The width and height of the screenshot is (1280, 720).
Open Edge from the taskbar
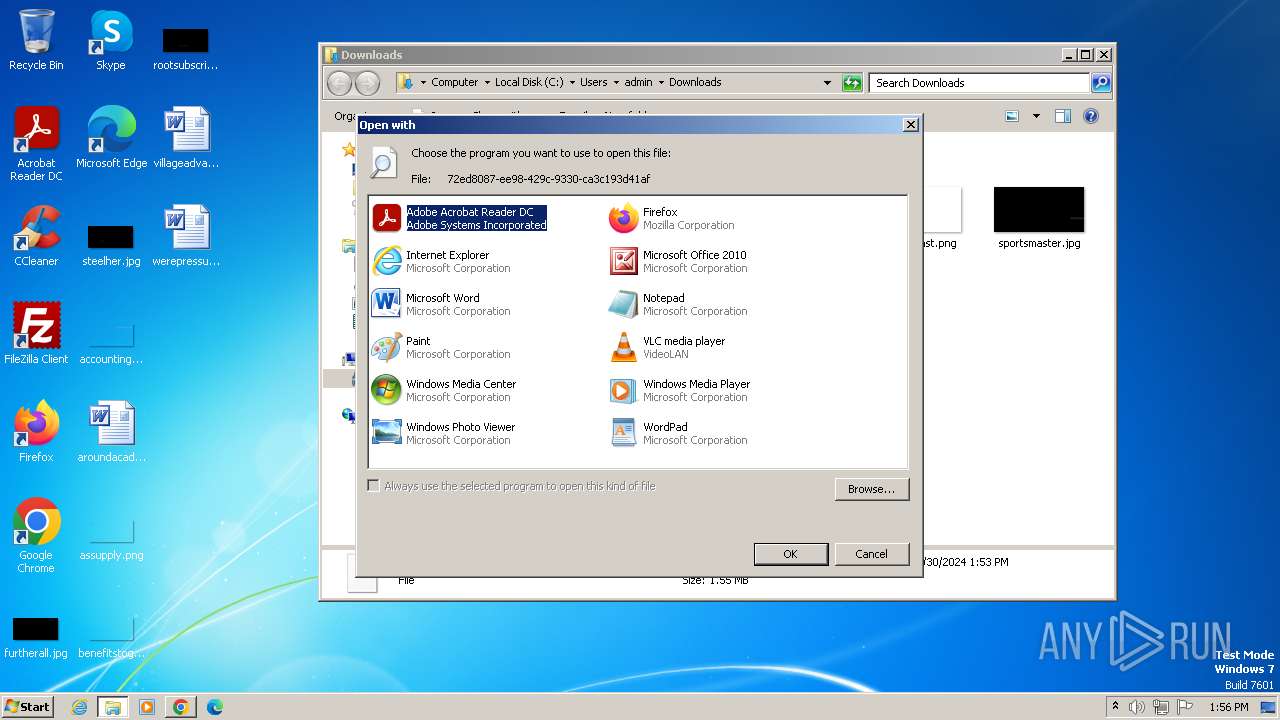tap(214, 707)
